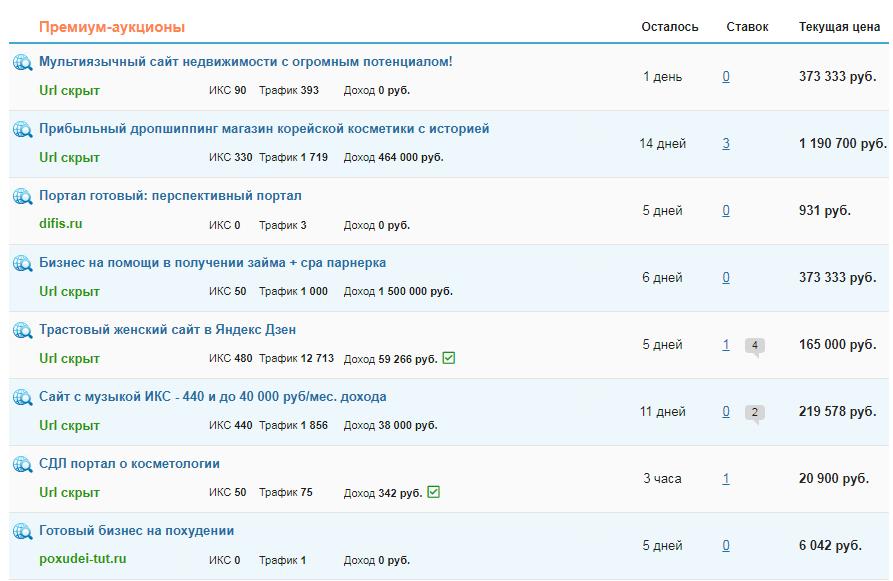The width and height of the screenshot is (893, 581).
Task: Click the 'Осталось' column header
Action: click(x=670, y=27)
